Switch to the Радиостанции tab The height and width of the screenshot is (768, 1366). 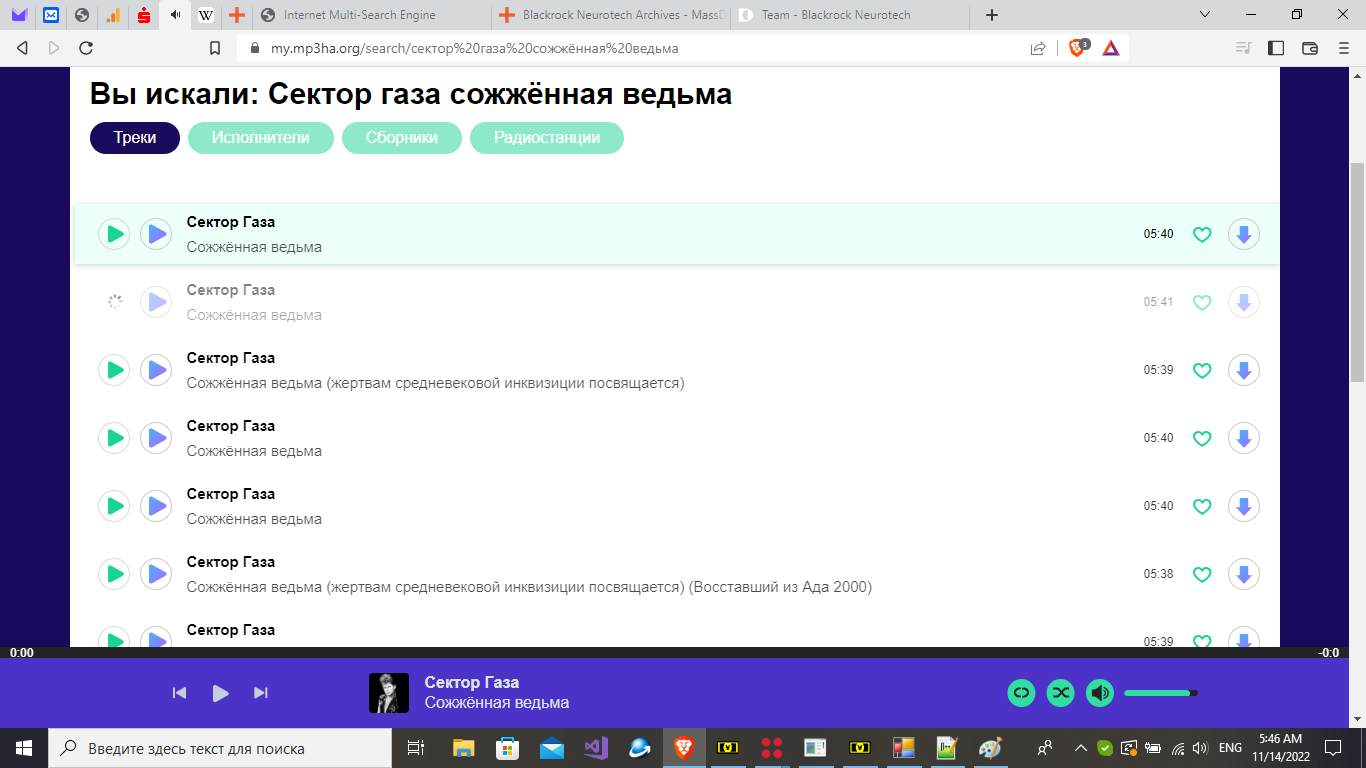(547, 138)
